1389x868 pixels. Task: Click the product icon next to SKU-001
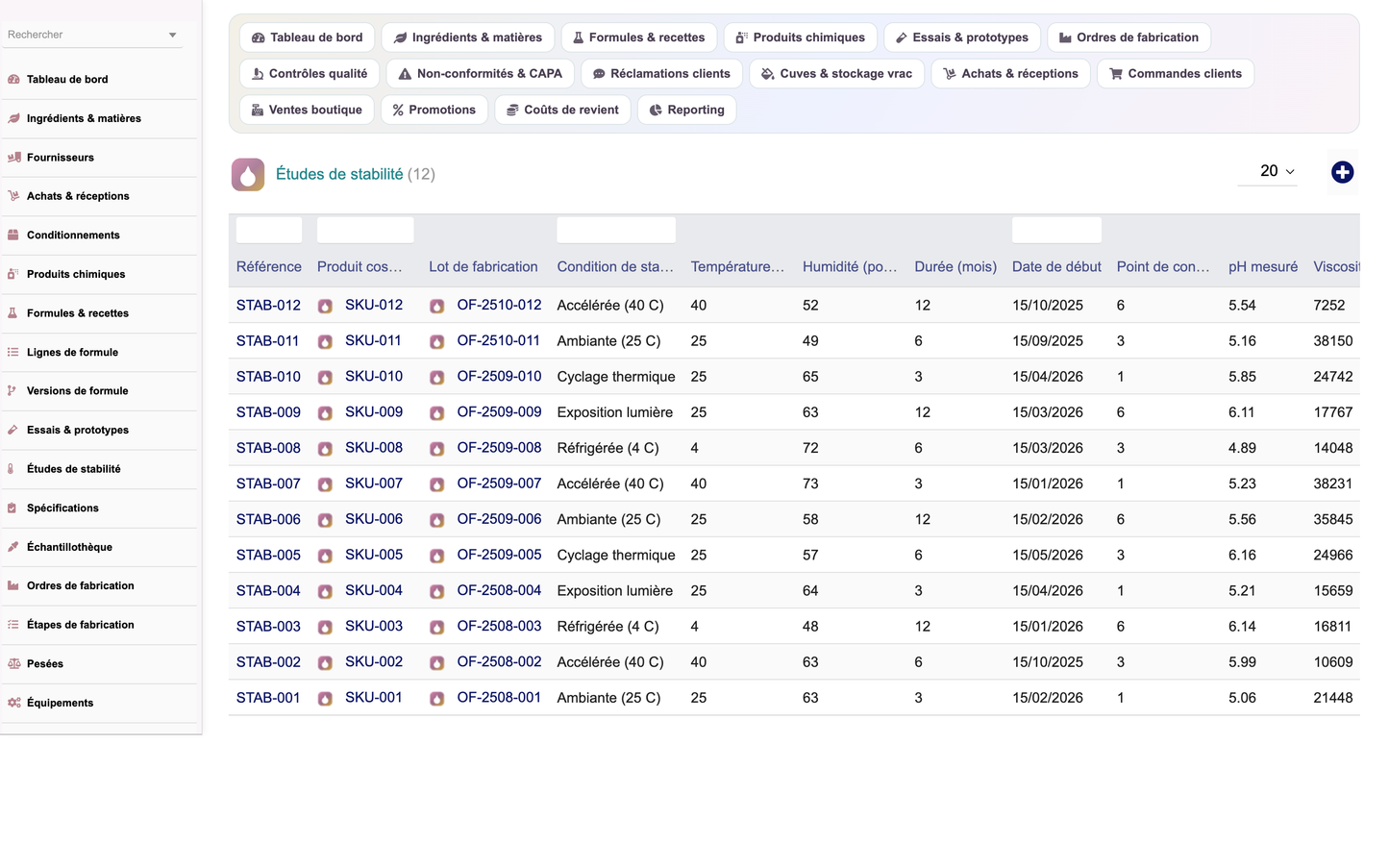coord(326,699)
